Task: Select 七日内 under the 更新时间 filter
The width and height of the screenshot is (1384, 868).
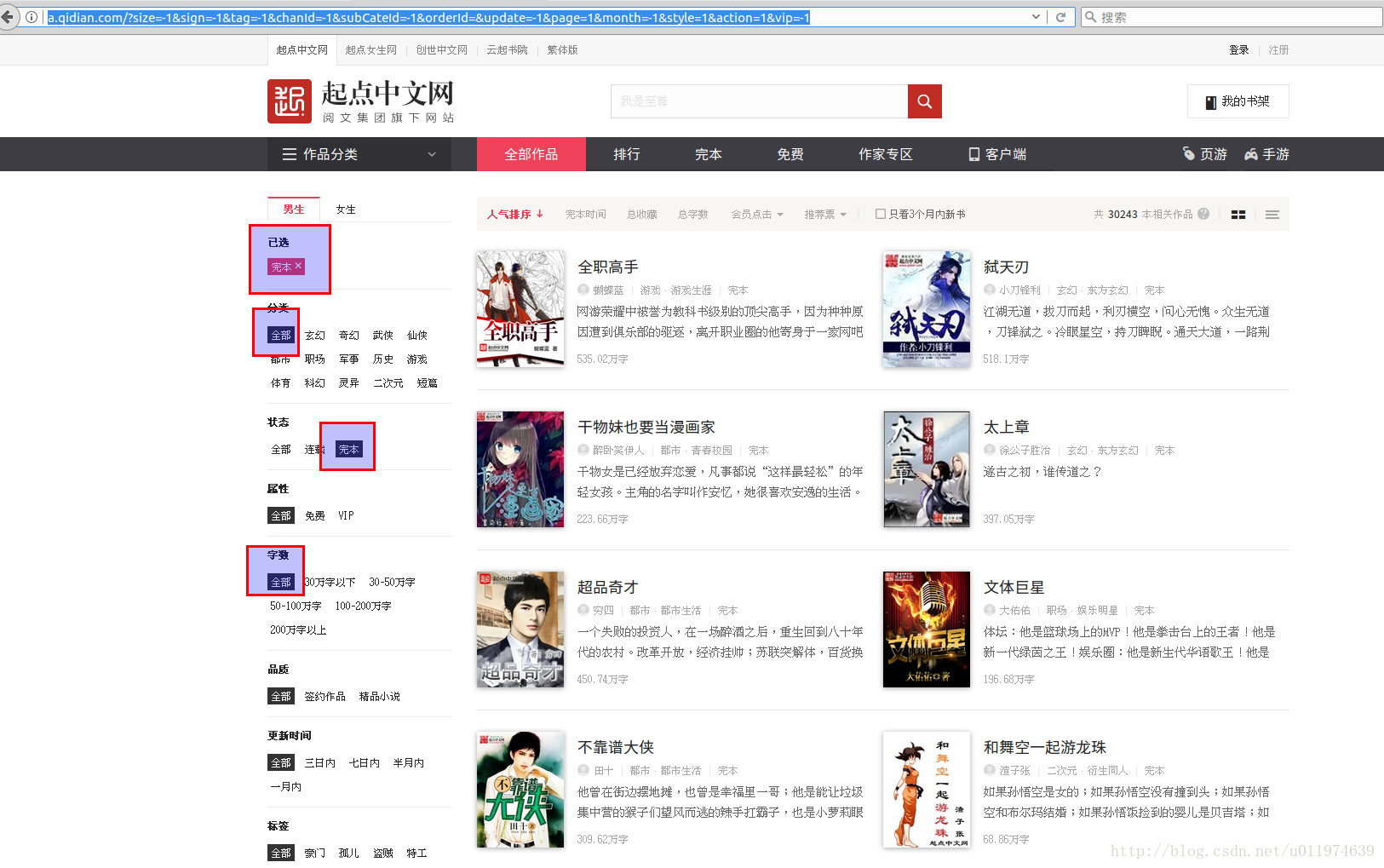Action: pyautogui.click(x=365, y=763)
